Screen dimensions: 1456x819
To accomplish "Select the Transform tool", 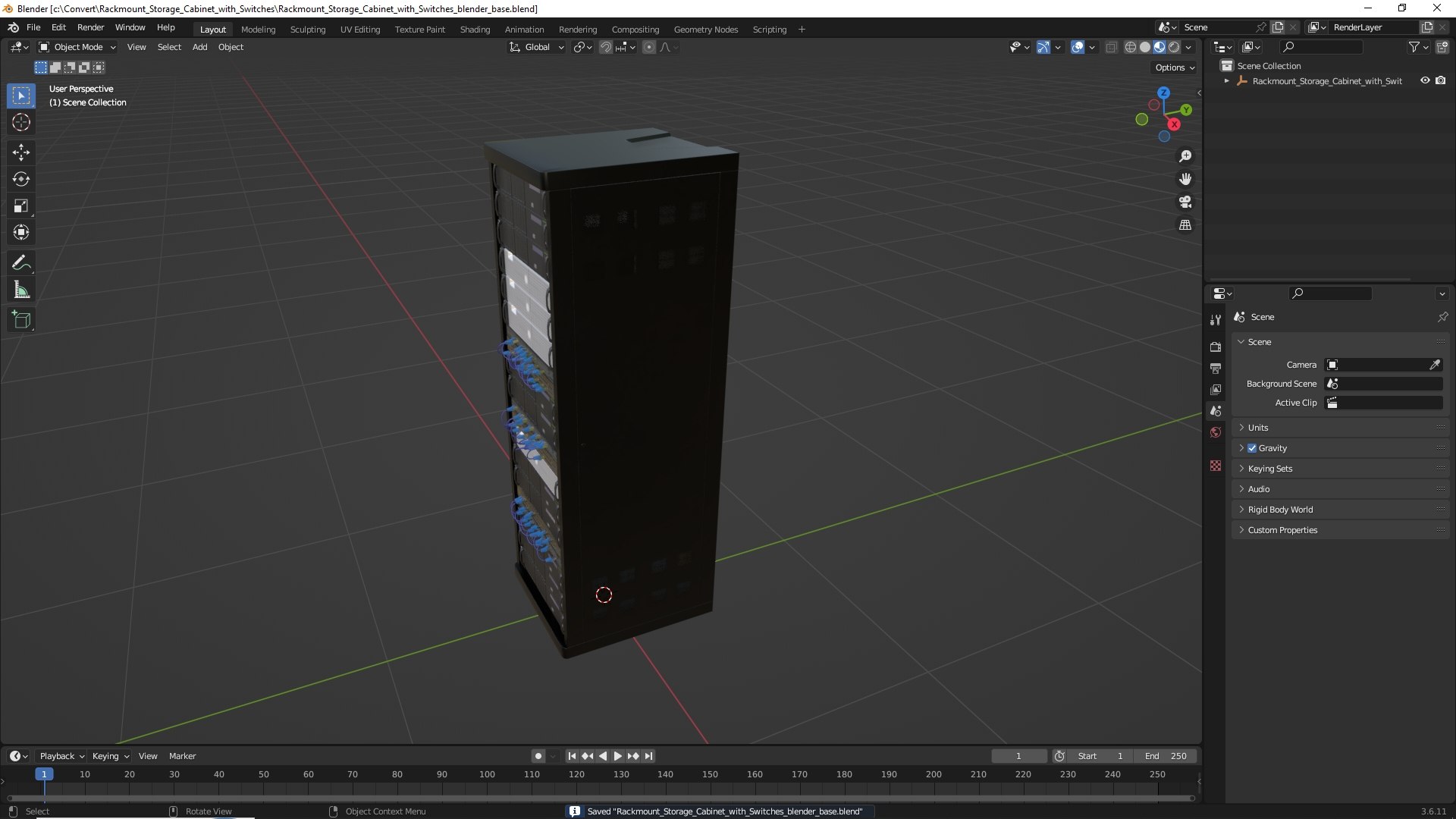I will 21,232.
